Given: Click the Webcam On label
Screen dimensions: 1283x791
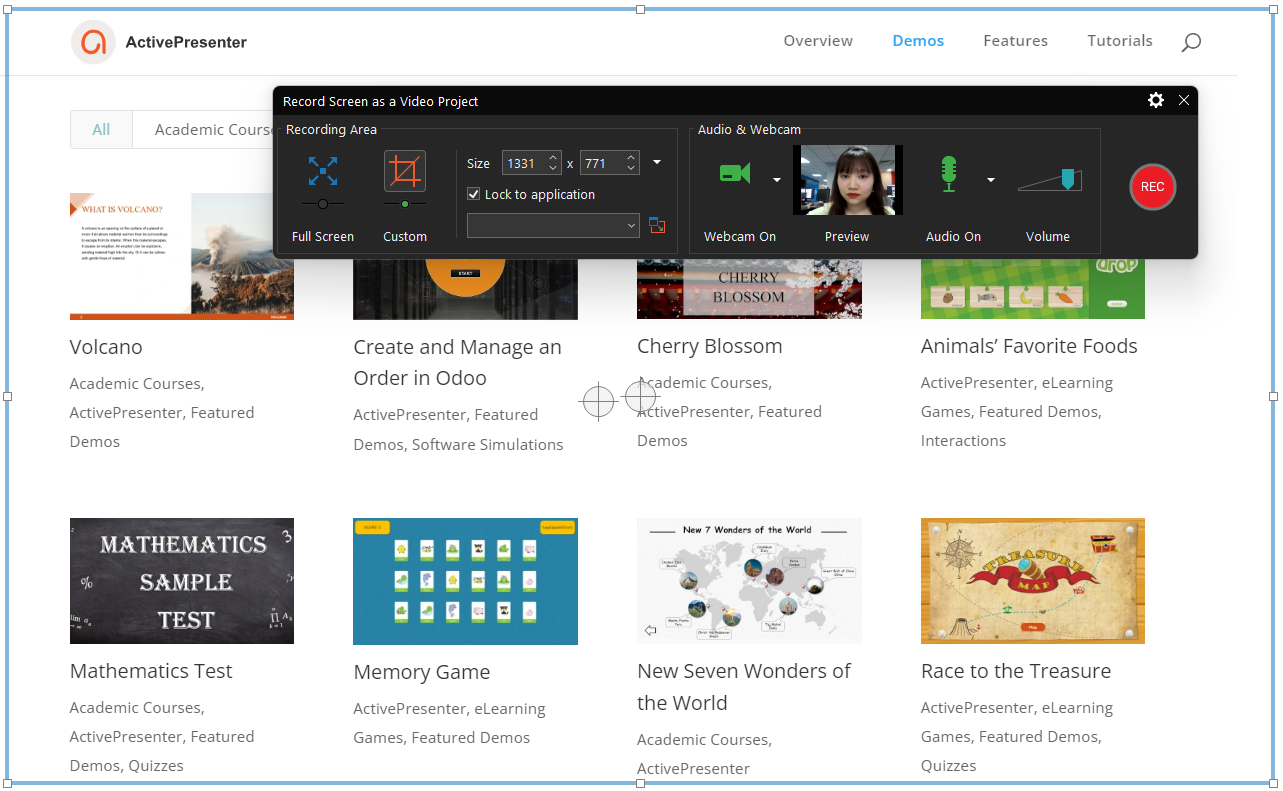Looking at the screenshot, I should [740, 237].
